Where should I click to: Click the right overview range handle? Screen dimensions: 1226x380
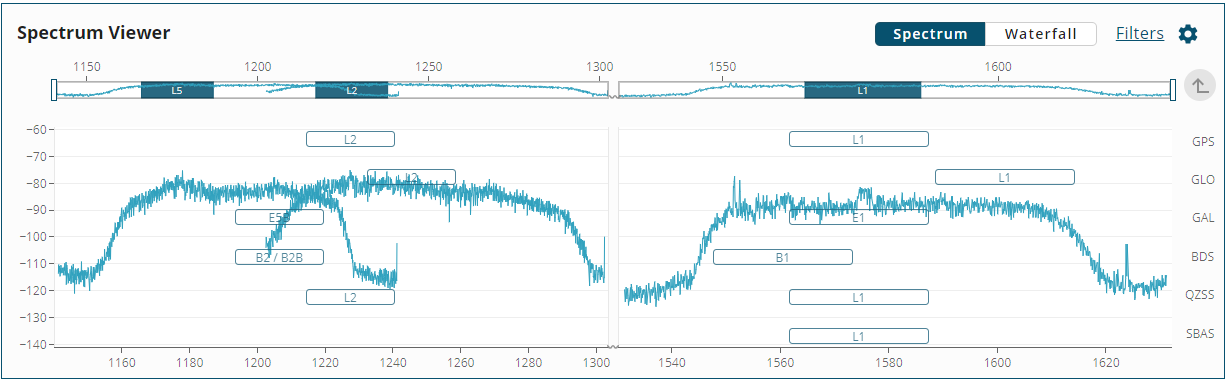pos(1172,90)
